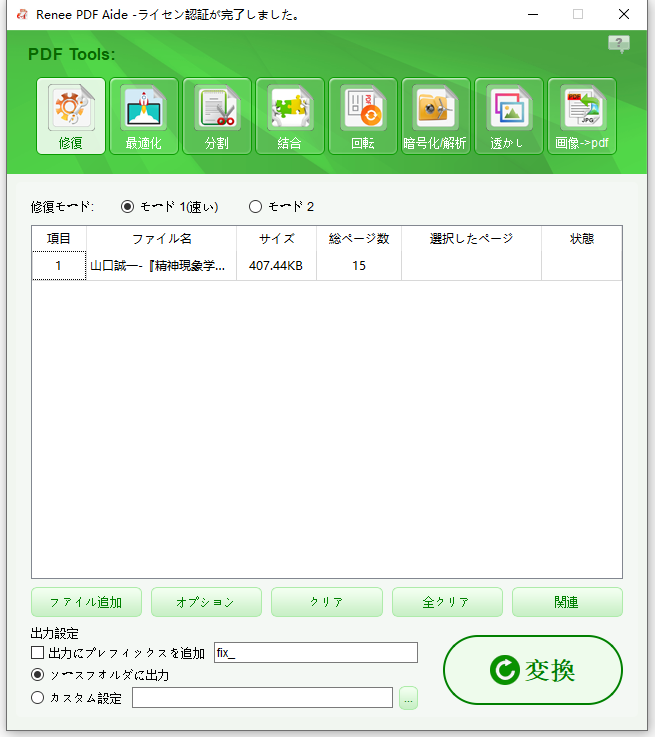
Task: Open the 画像->pdf conversion tool
Action: click(x=582, y=116)
